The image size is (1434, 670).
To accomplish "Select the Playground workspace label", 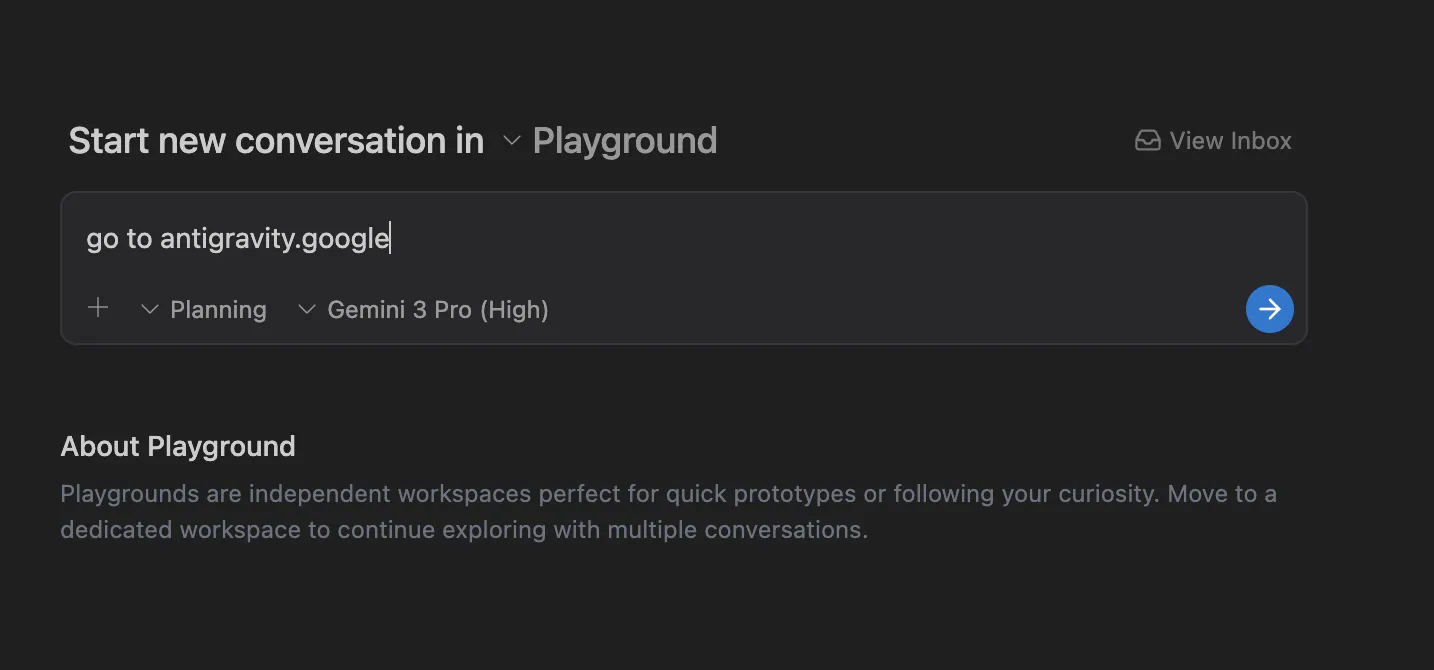I will tap(625, 140).
